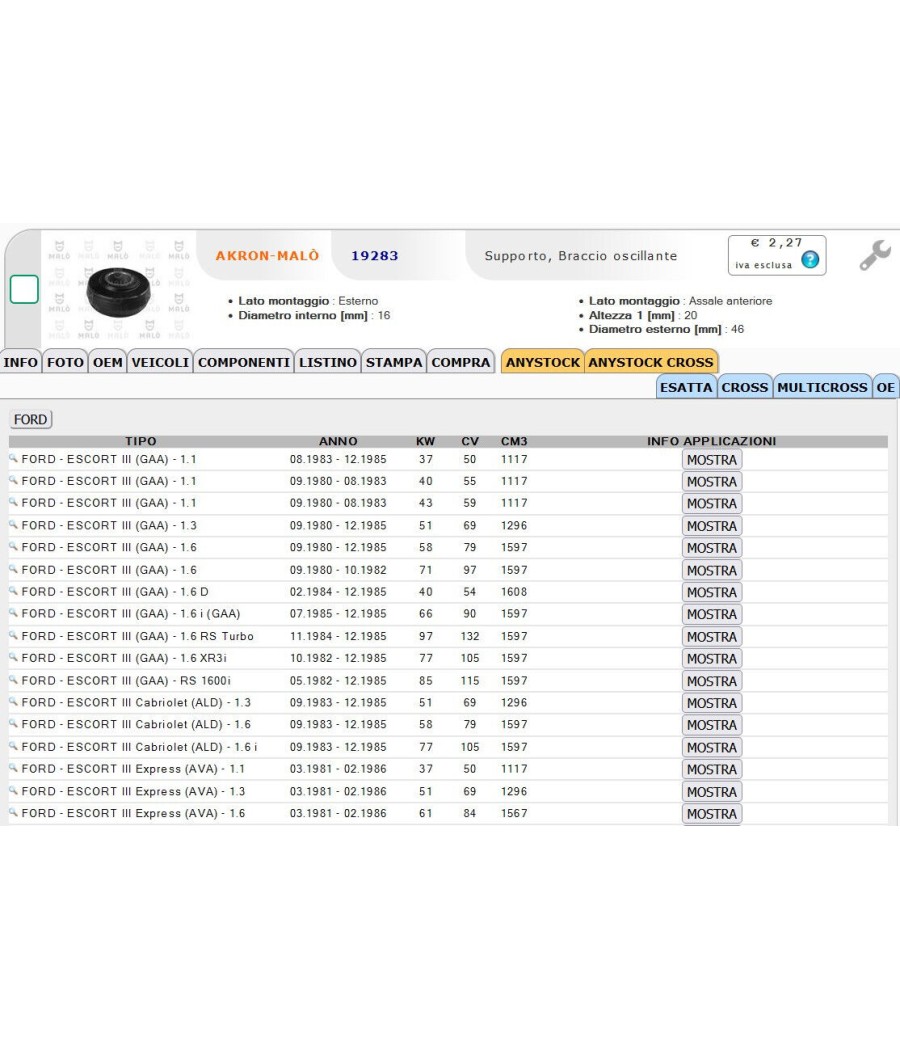Click the TIPO column header
Image resolution: width=900 pixels, height=1050 pixels.
point(141,441)
